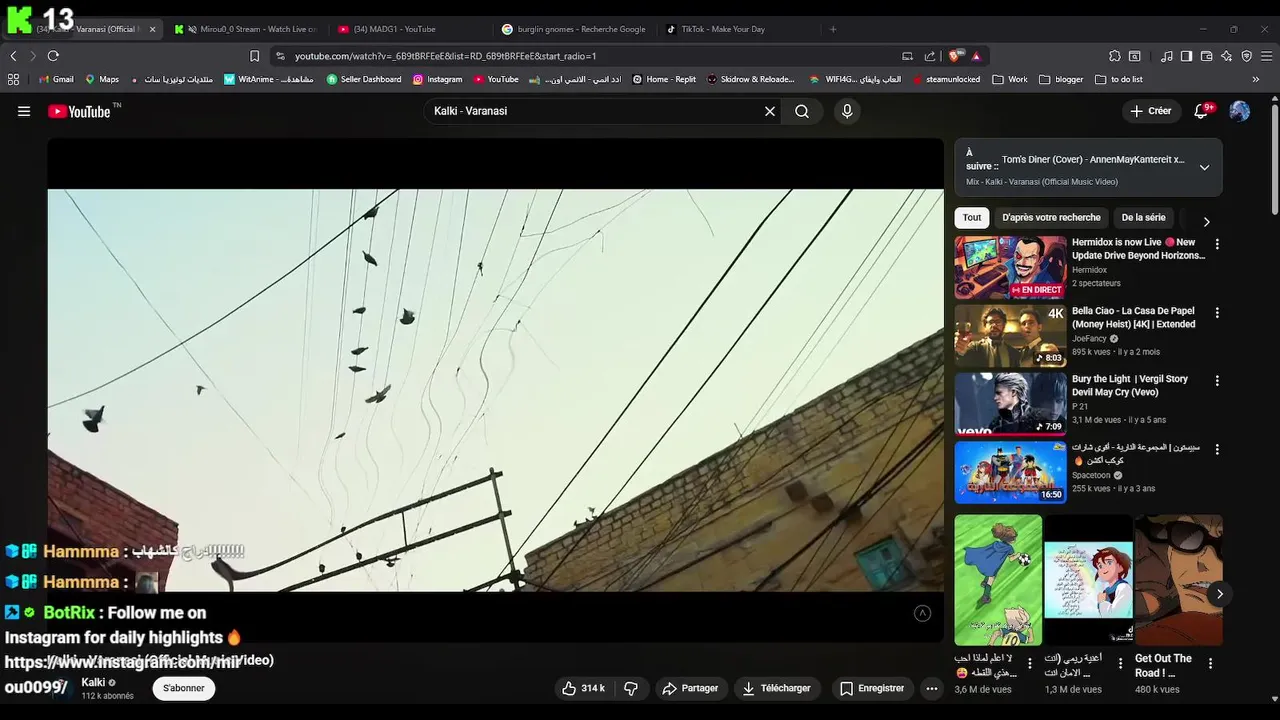
Task: Like the video showing 314 k
Action: 583,688
